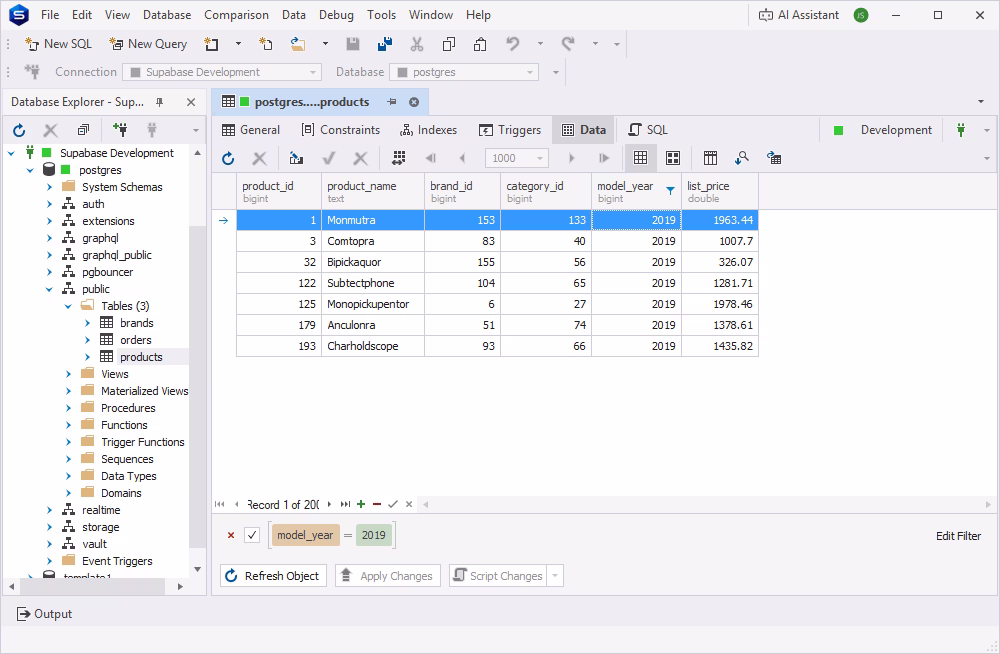The height and width of the screenshot is (654, 1000).
Task: Close the Database Explorer panel
Action: 191,102
